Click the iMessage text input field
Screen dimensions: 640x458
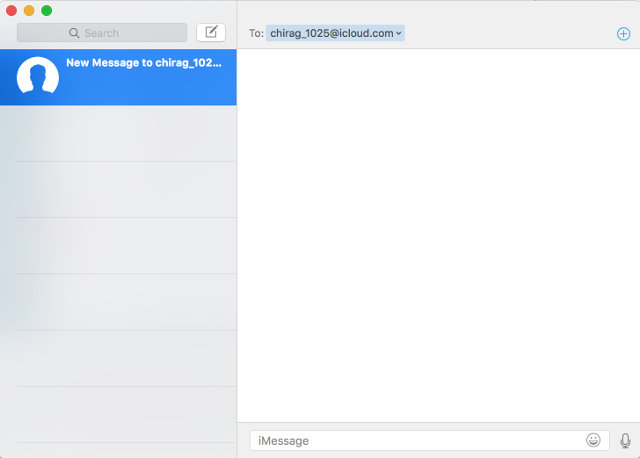[429, 440]
